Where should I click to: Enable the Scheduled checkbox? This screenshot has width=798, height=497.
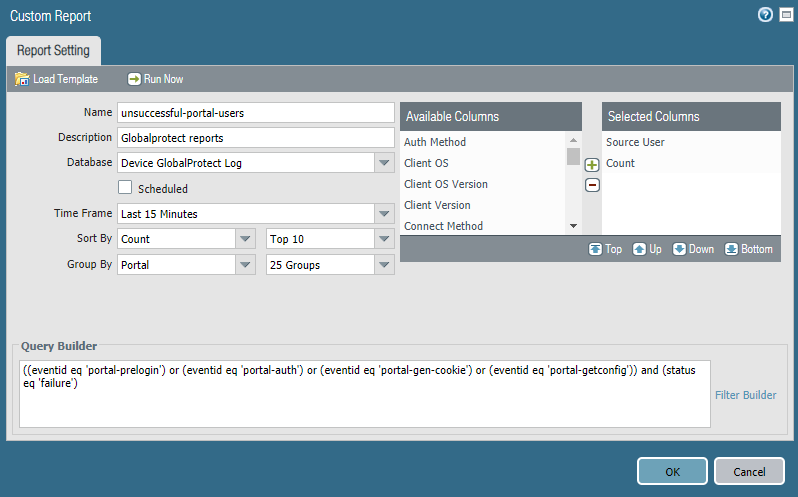pyautogui.click(x=125, y=188)
